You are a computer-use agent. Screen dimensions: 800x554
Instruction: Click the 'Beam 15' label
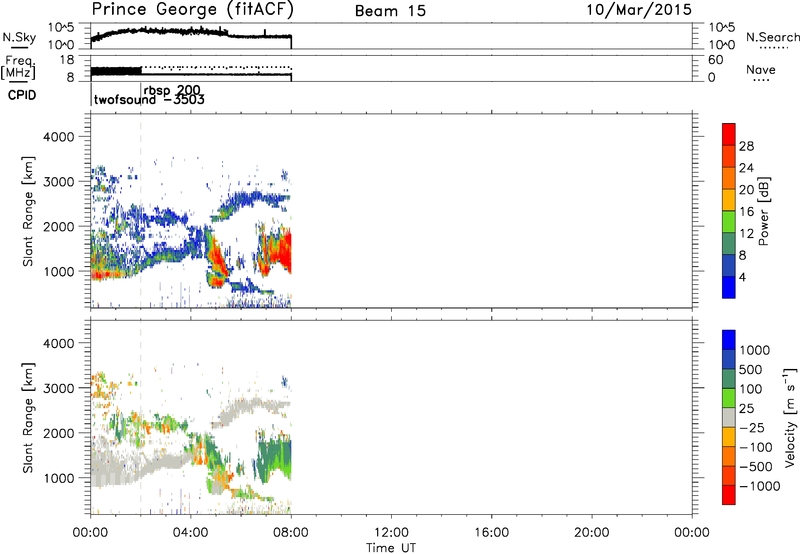tap(390, 11)
